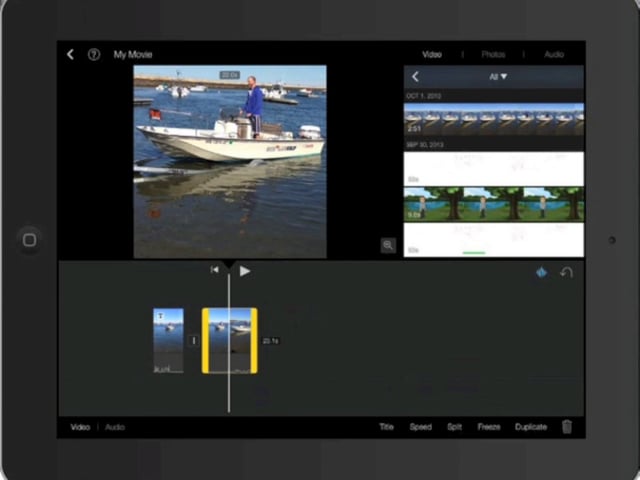Image resolution: width=640 pixels, height=480 pixels.
Task: Delete selected clip with trash icon
Action: click(567, 427)
